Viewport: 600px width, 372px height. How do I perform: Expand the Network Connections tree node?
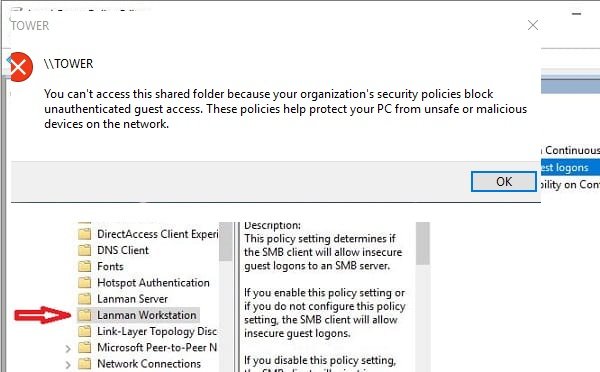click(68, 364)
